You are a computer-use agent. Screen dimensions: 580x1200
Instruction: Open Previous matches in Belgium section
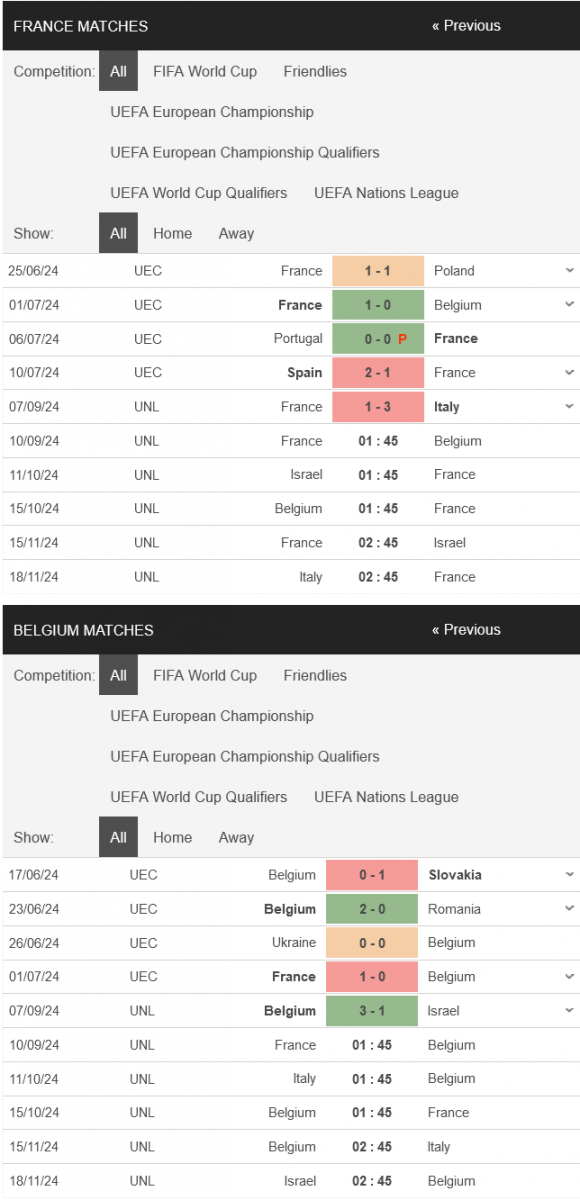point(466,630)
